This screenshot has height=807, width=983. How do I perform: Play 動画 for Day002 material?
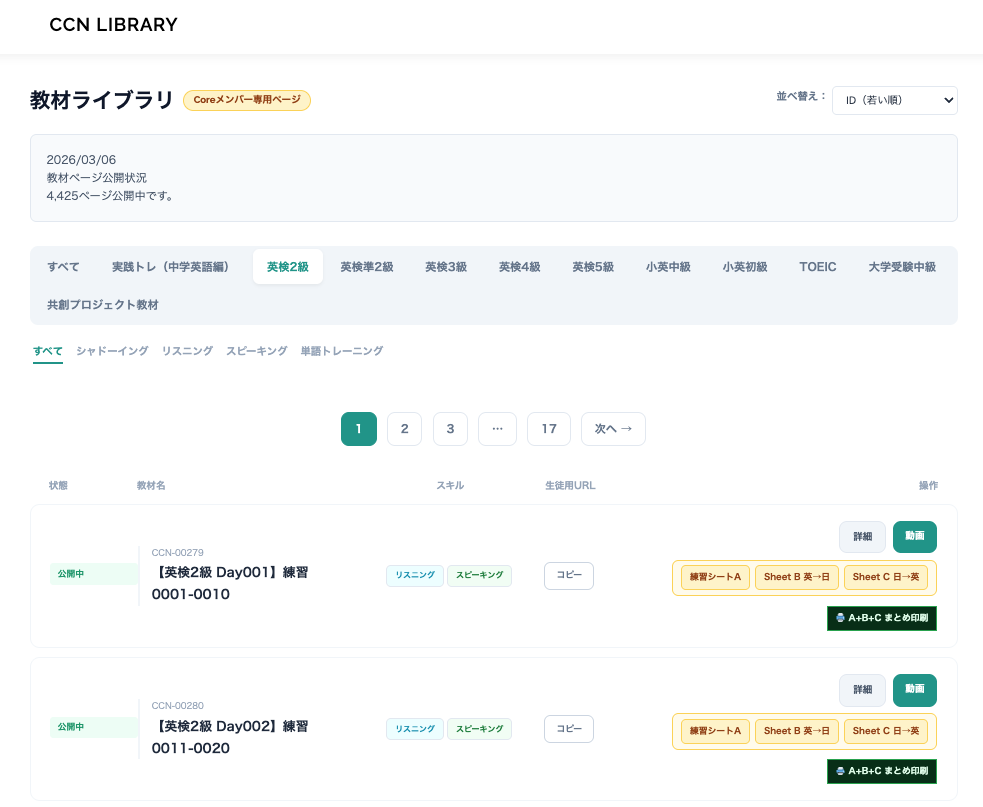click(x=914, y=690)
